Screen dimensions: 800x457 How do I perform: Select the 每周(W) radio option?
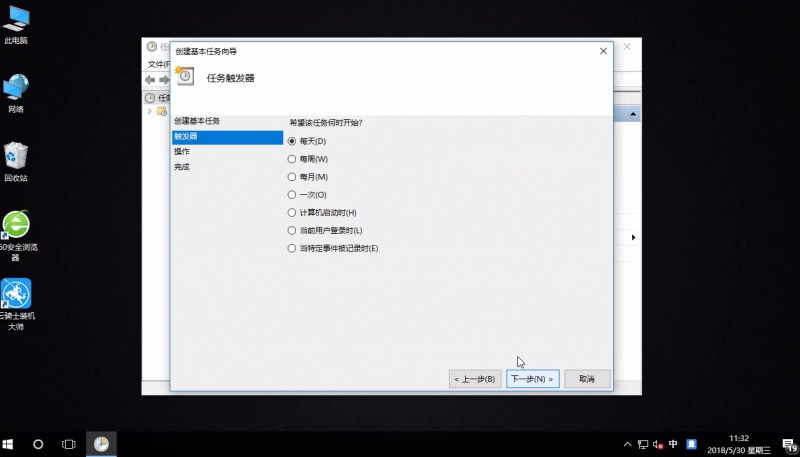pyautogui.click(x=308, y=159)
